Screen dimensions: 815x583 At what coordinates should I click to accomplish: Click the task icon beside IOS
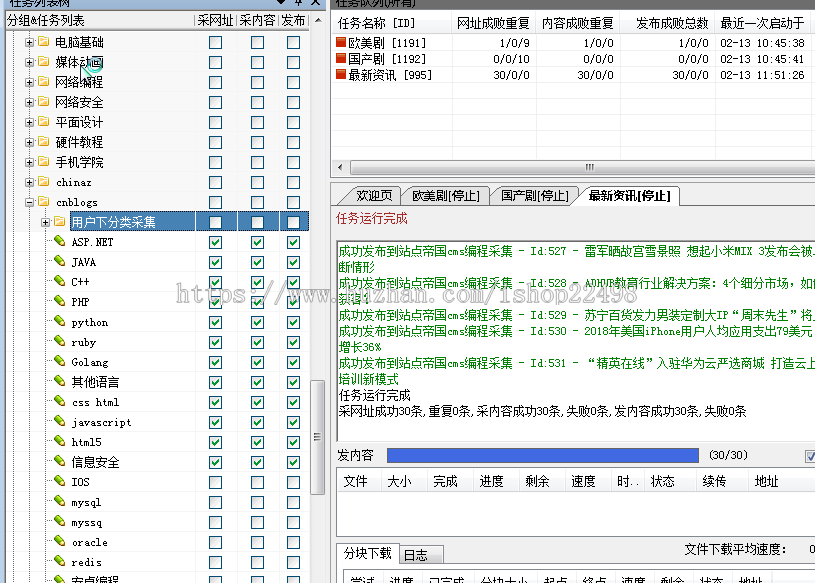60,481
